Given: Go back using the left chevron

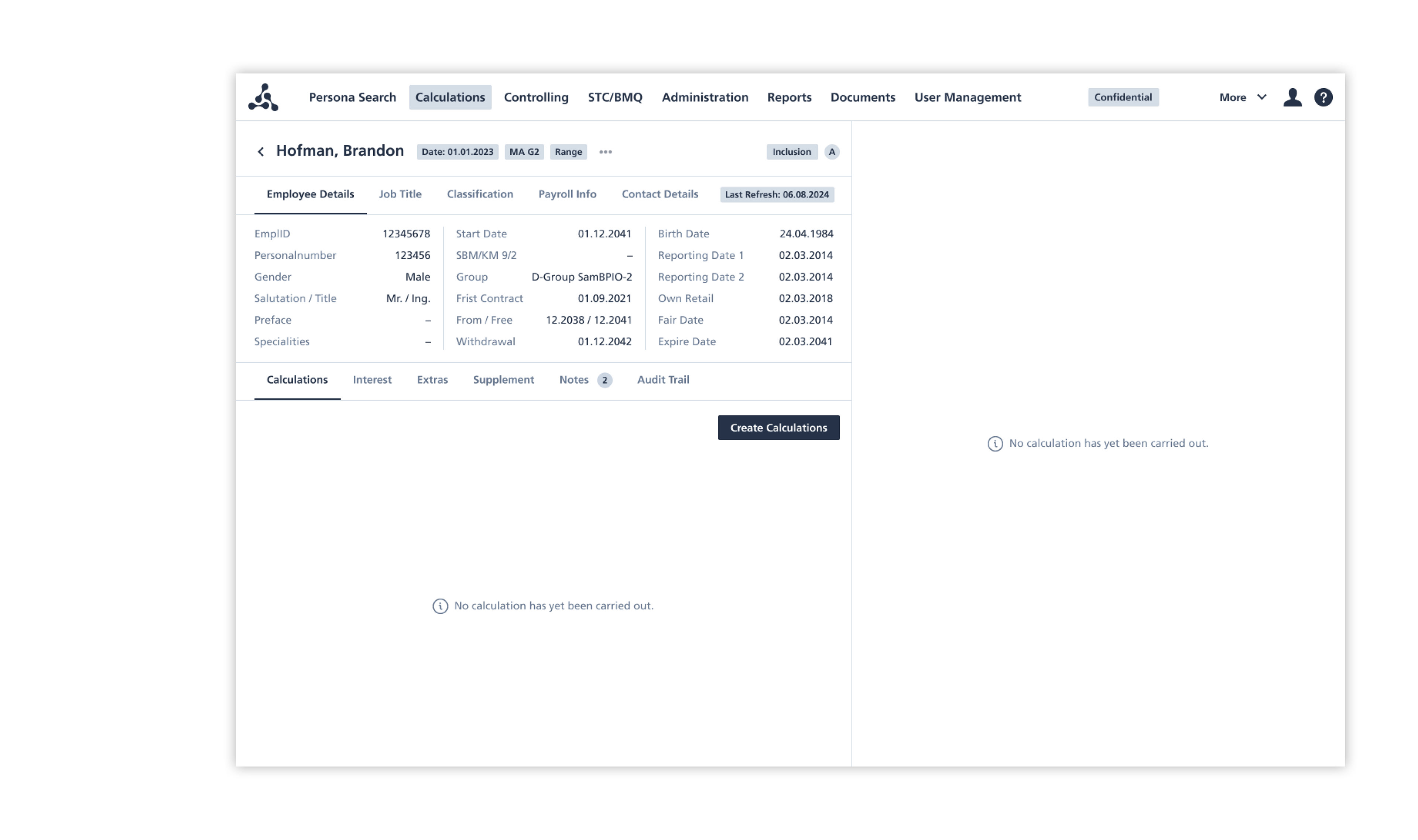Looking at the screenshot, I should coord(260,152).
